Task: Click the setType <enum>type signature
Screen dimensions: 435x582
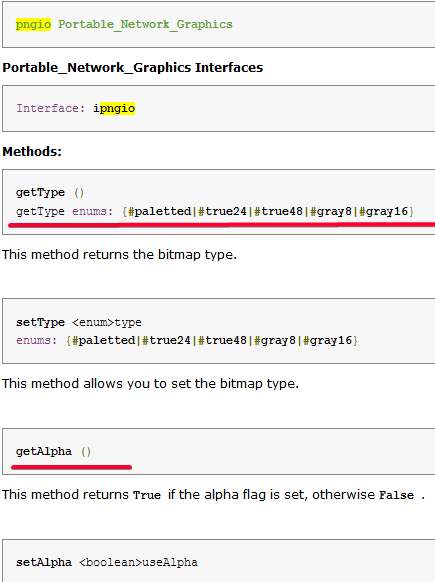Action: (79, 322)
